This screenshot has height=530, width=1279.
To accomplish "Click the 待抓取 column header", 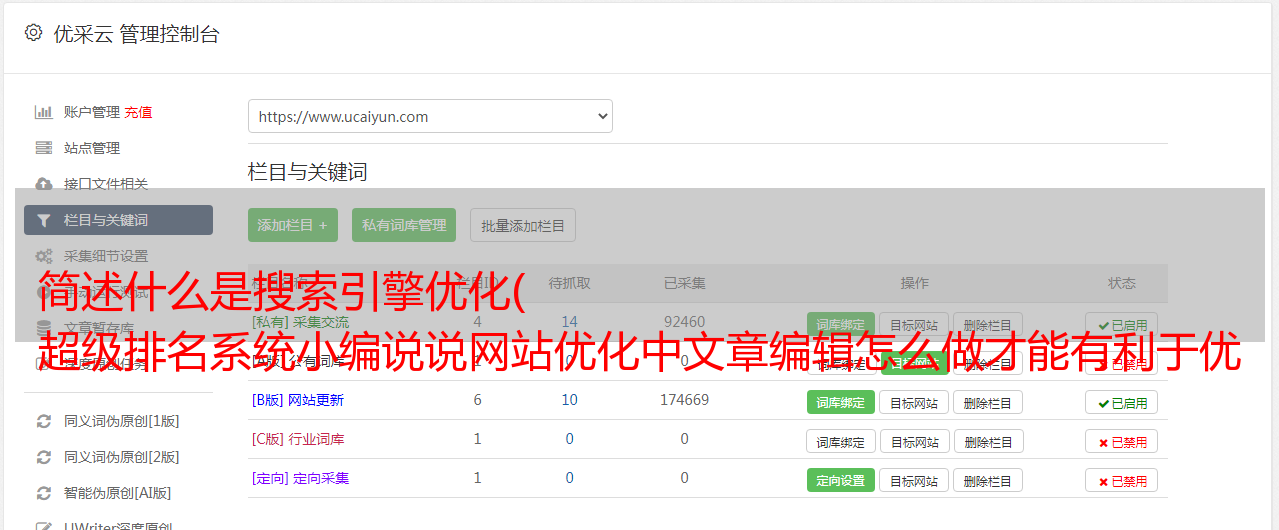I will (x=570, y=283).
